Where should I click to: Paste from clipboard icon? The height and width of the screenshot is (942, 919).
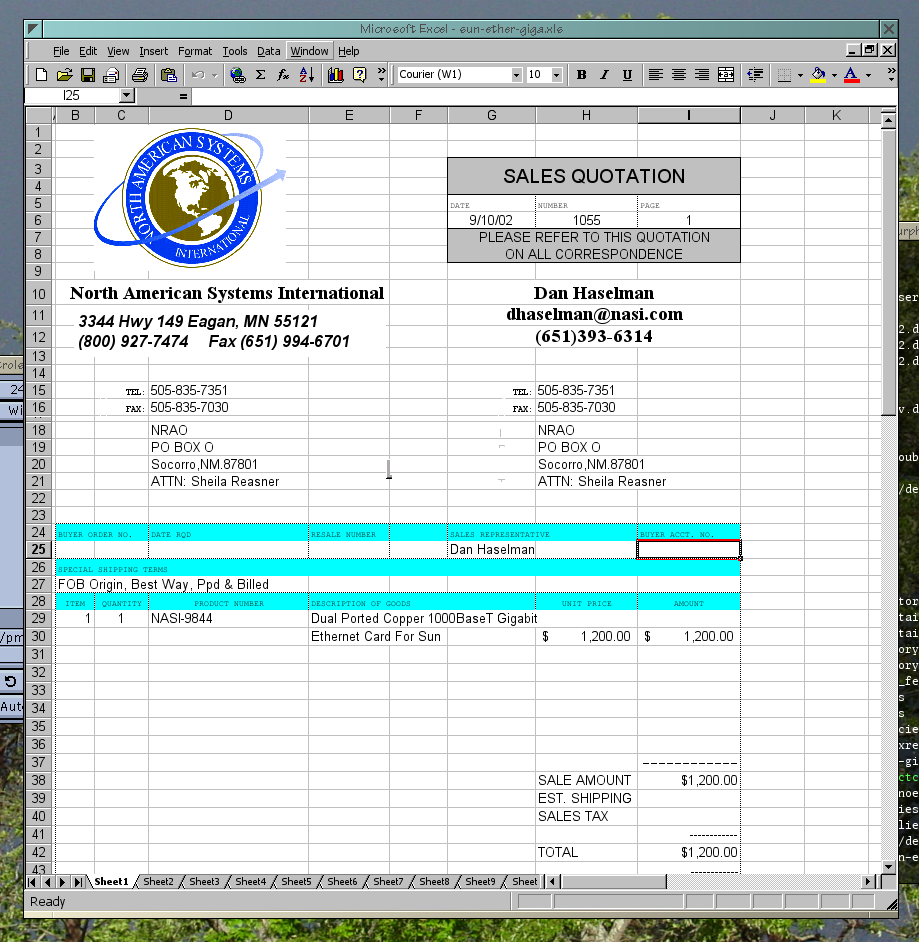[x=169, y=74]
